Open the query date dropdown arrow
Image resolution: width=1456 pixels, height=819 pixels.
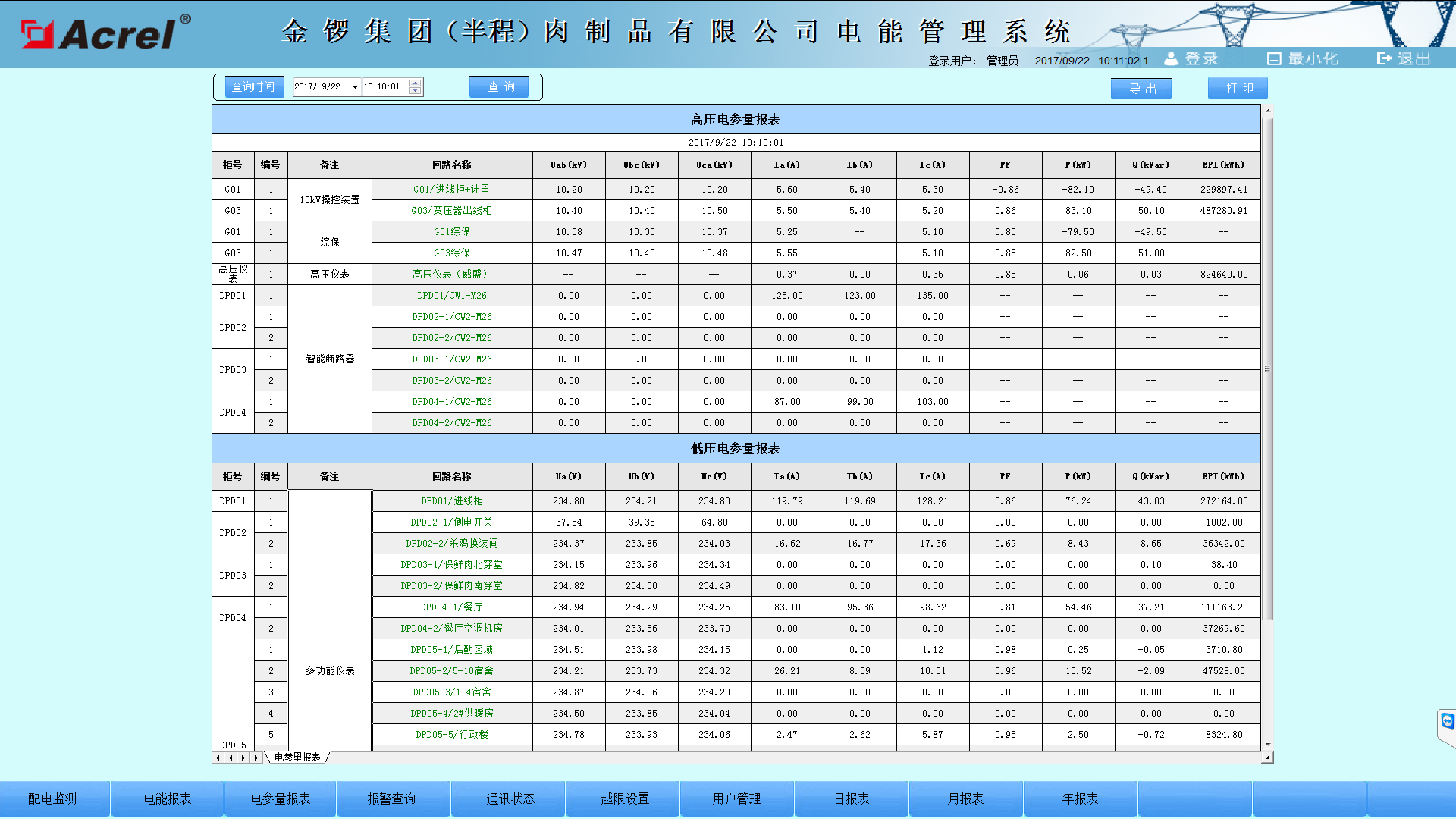click(354, 87)
